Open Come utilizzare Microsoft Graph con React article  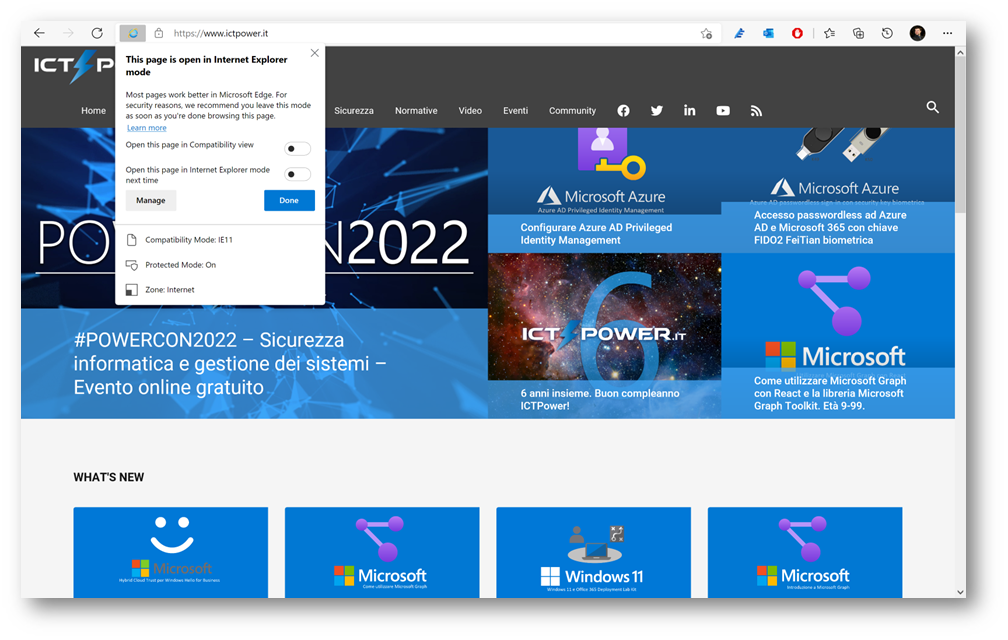pos(830,393)
